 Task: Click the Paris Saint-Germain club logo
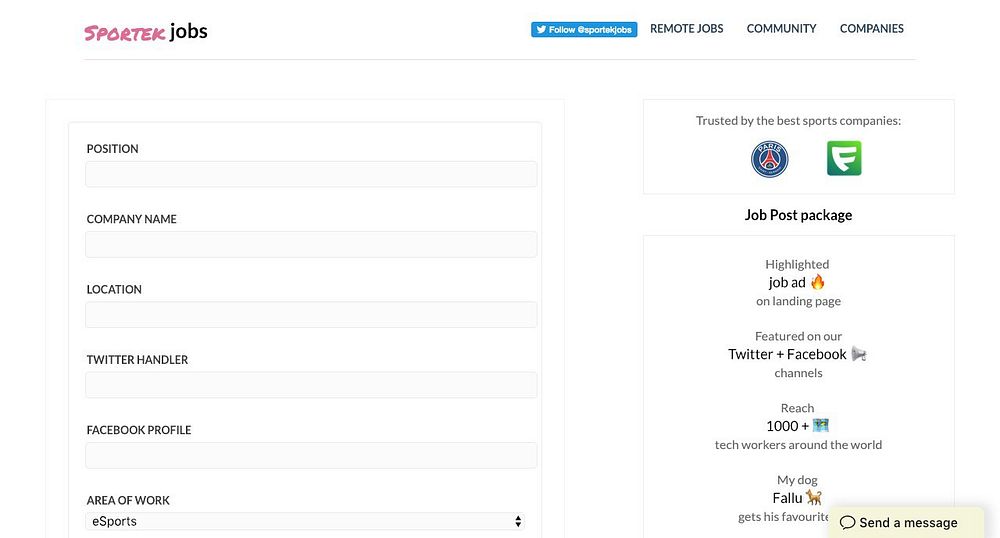(x=769, y=159)
